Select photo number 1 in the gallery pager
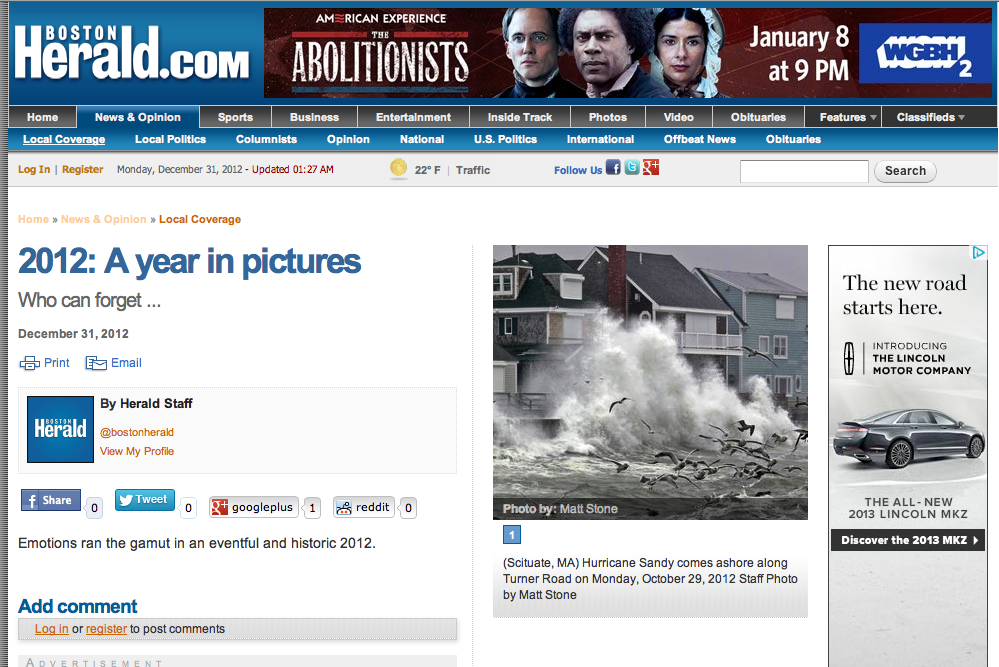 point(511,535)
